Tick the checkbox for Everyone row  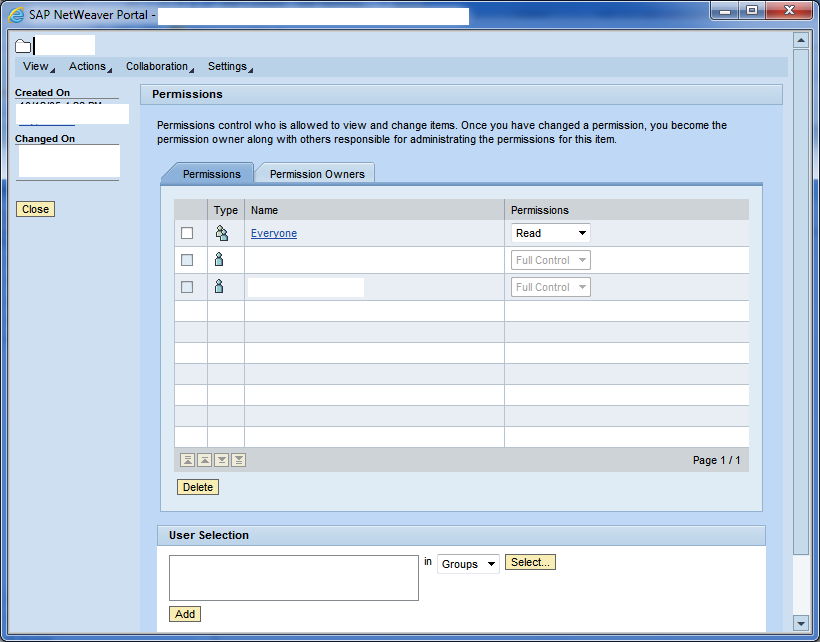187,233
